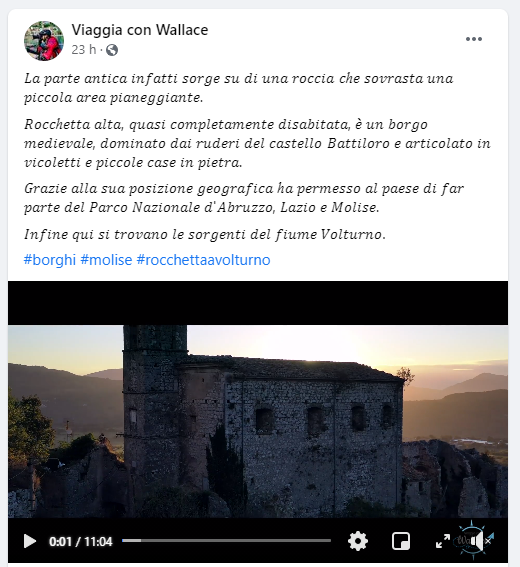Play the video with the play button
Image resolution: width=520 pixels, height=567 pixels.
click(30, 541)
